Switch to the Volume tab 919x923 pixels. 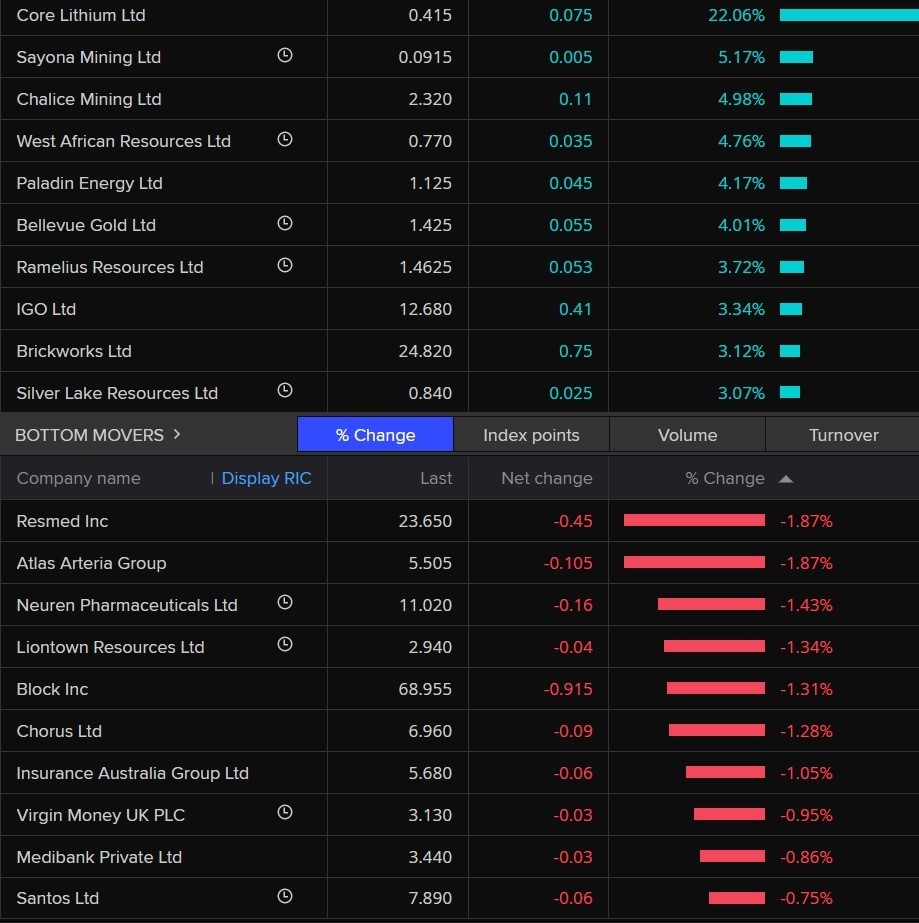tap(688, 435)
